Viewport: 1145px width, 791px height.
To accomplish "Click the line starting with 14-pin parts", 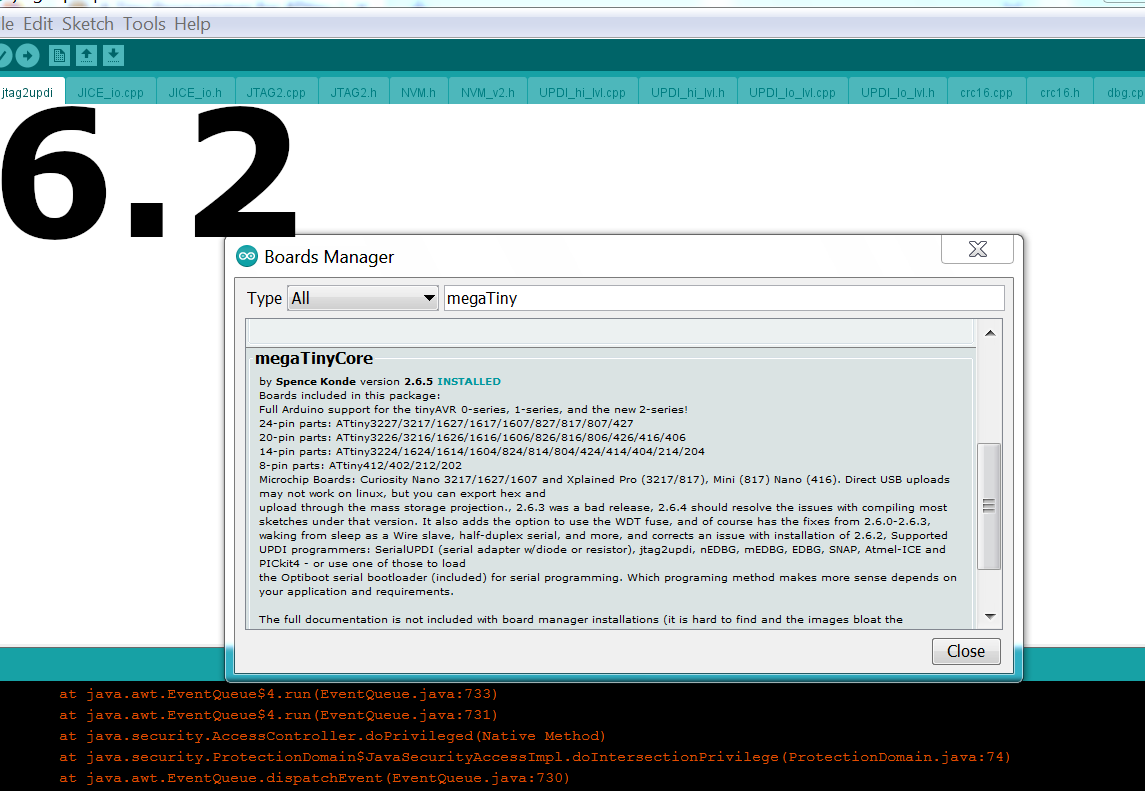I will pos(482,451).
